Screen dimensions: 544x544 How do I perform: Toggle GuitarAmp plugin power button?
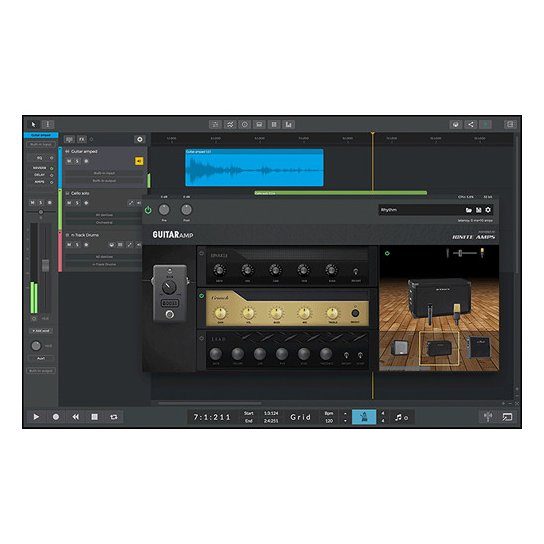click(148, 210)
